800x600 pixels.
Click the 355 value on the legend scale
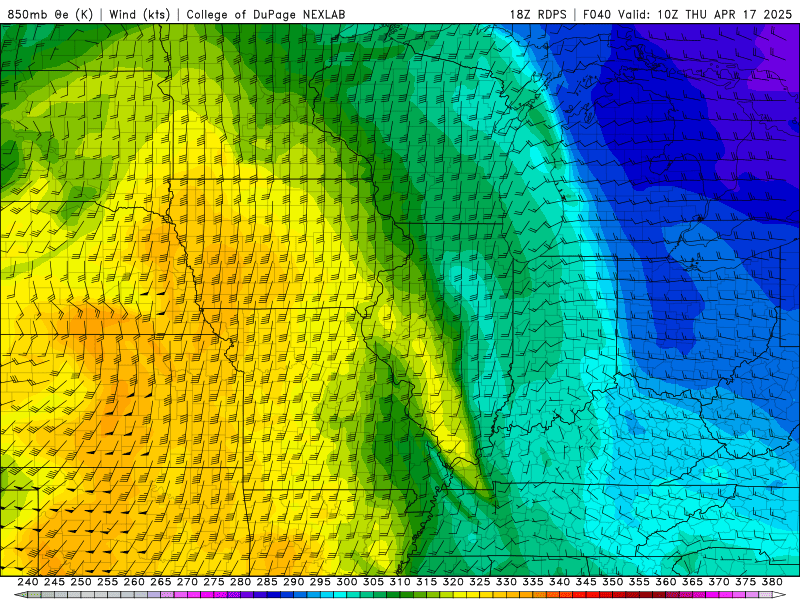pyautogui.click(x=639, y=582)
